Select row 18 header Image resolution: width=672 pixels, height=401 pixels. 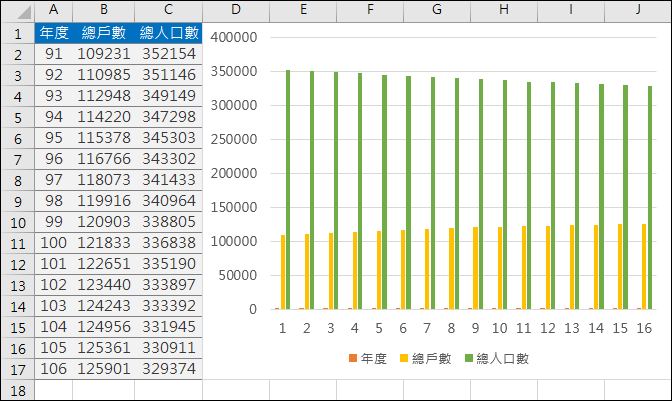click(18, 390)
